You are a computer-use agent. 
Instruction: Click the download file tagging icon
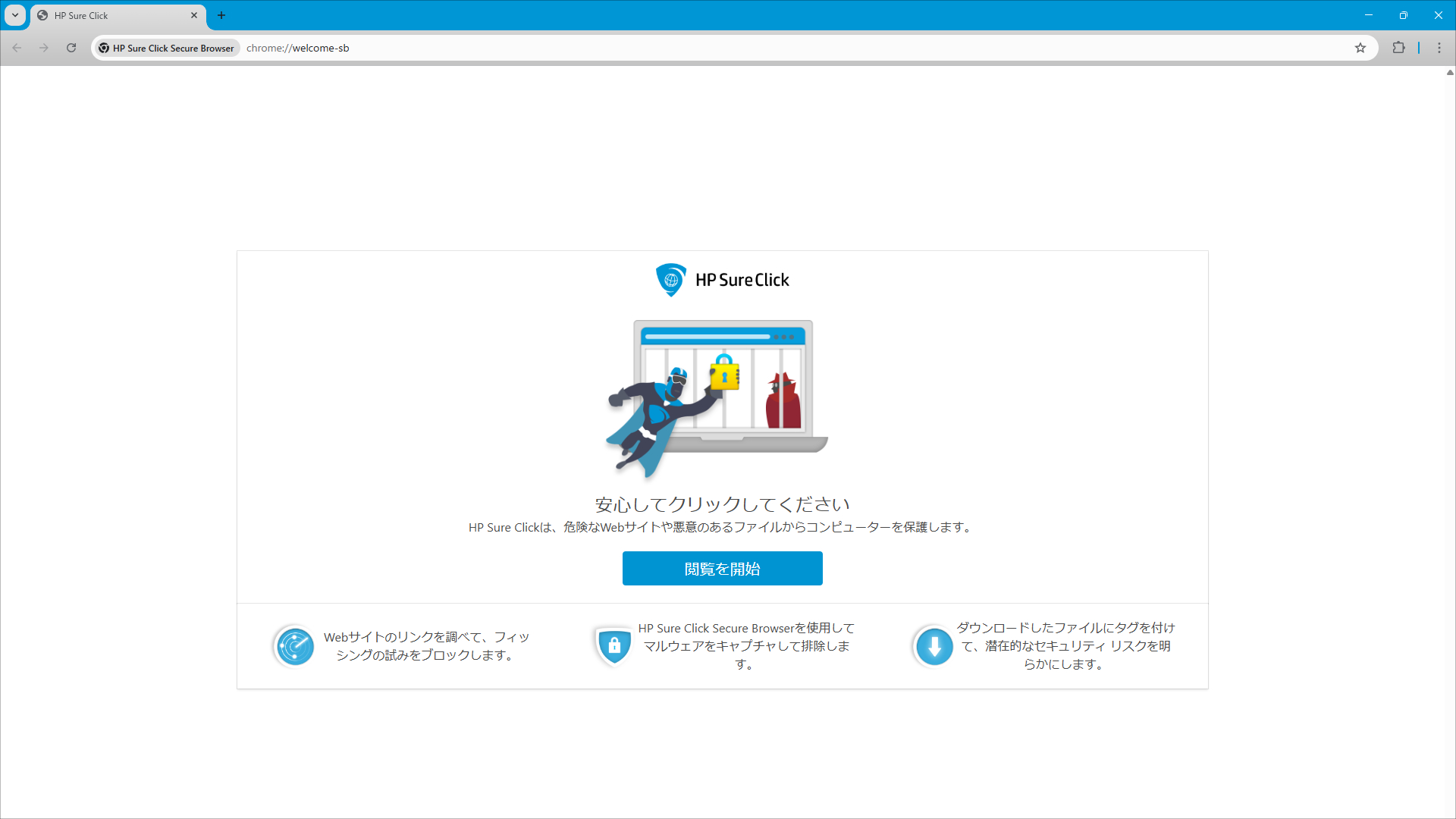tap(934, 646)
